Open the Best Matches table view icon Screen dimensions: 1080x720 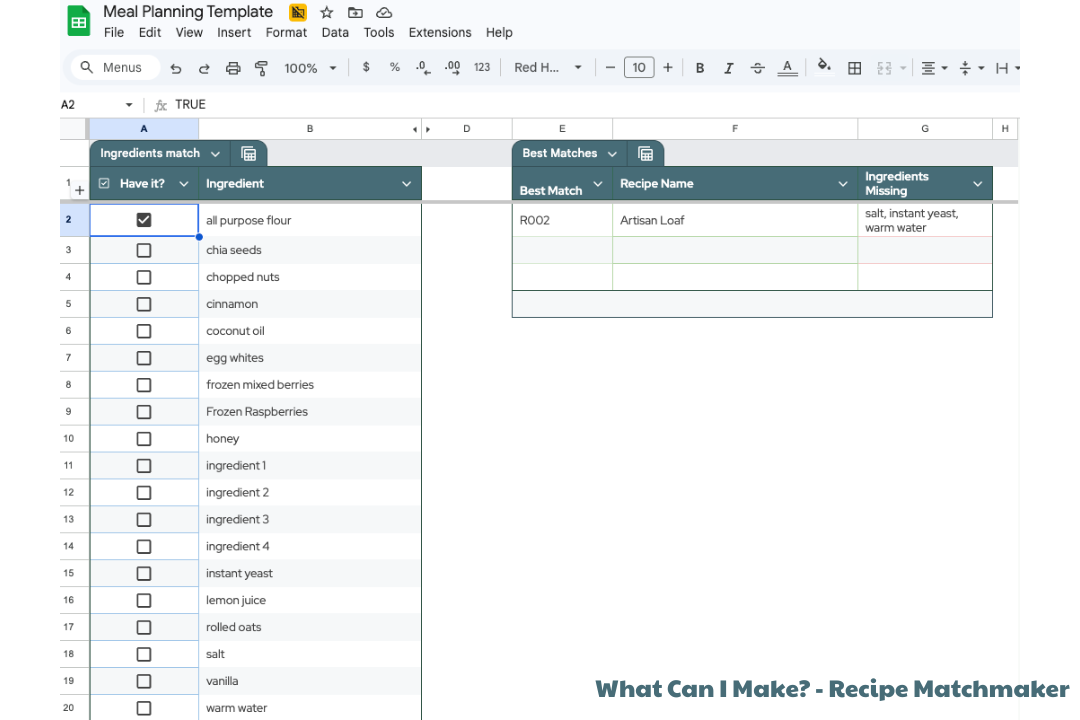click(x=645, y=154)
